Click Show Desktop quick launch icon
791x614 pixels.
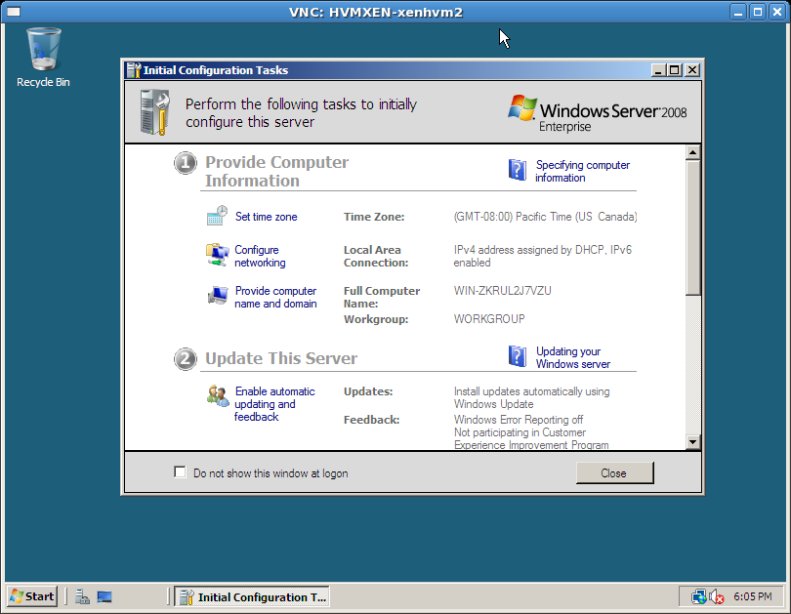click(105, 597)
